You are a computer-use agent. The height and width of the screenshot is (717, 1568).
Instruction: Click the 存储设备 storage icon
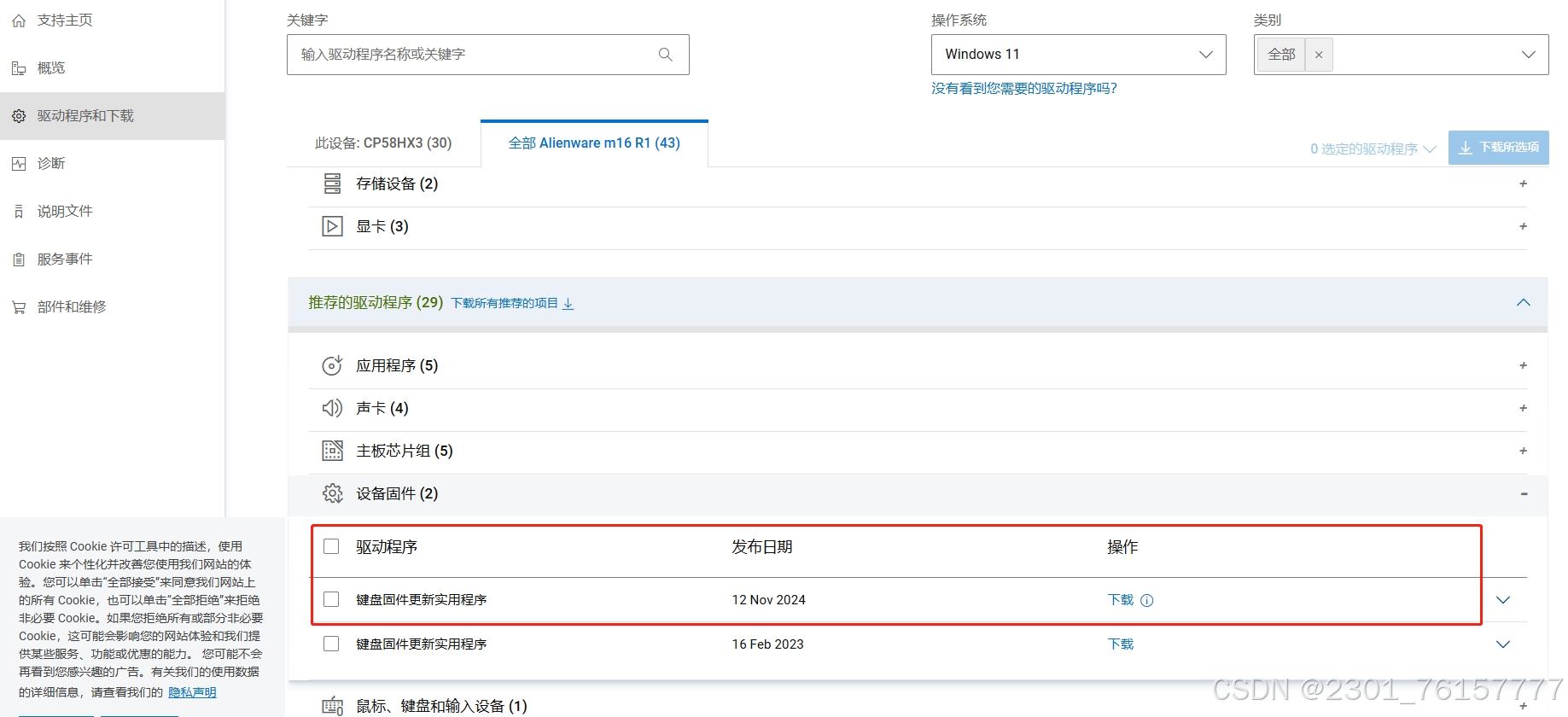[332, 184]
